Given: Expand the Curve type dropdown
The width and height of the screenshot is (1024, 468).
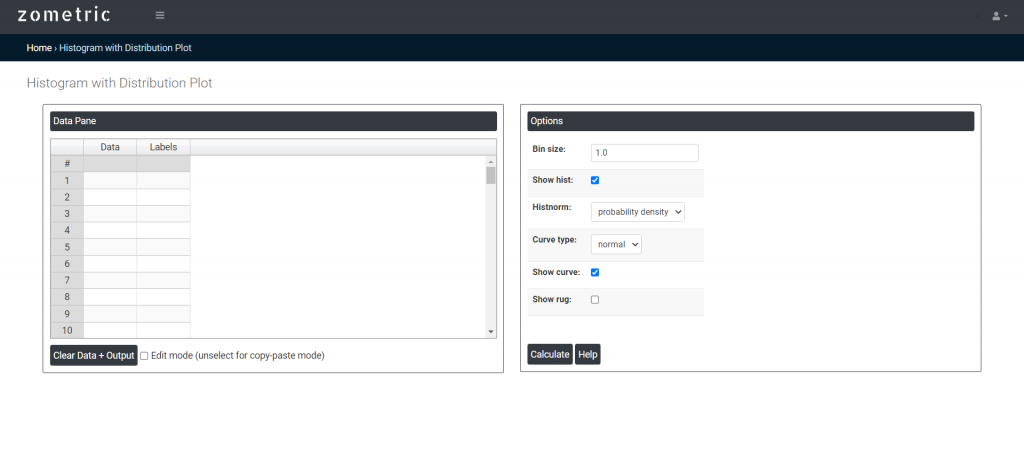Looking at the screenshot, I should (615, 244).
